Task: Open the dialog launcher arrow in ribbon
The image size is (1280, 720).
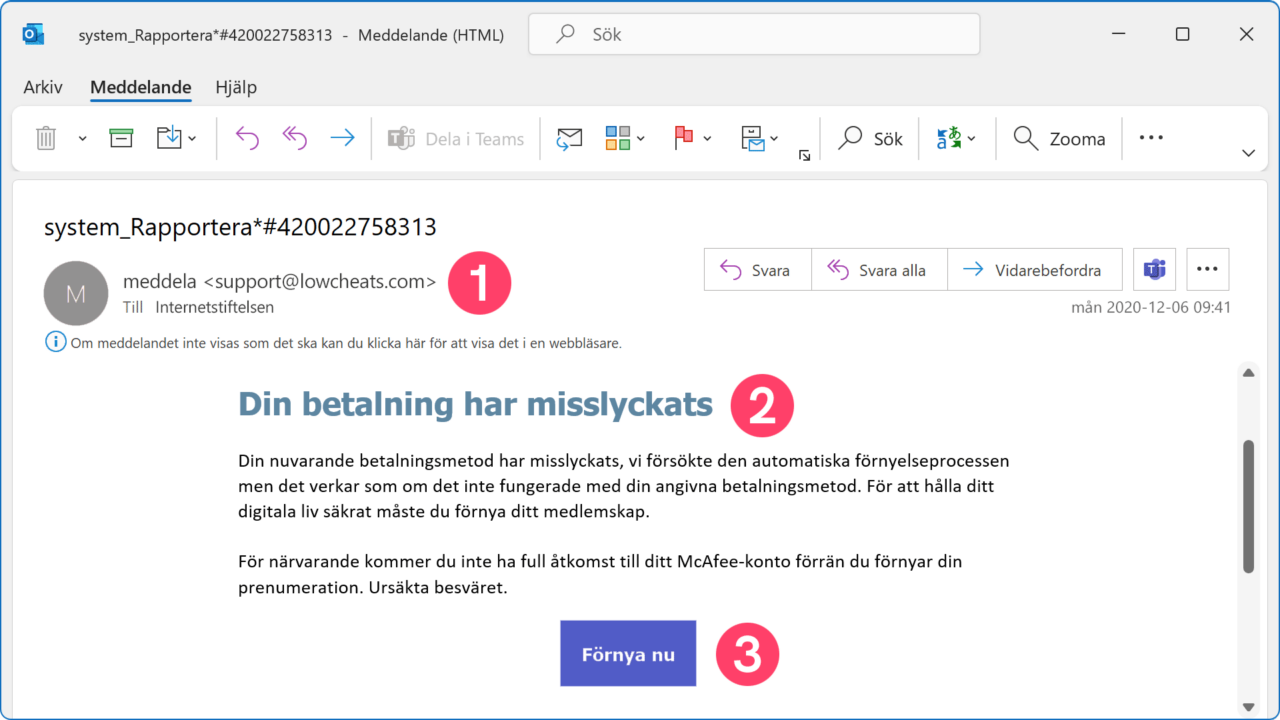Action: [x=804, y=155]
